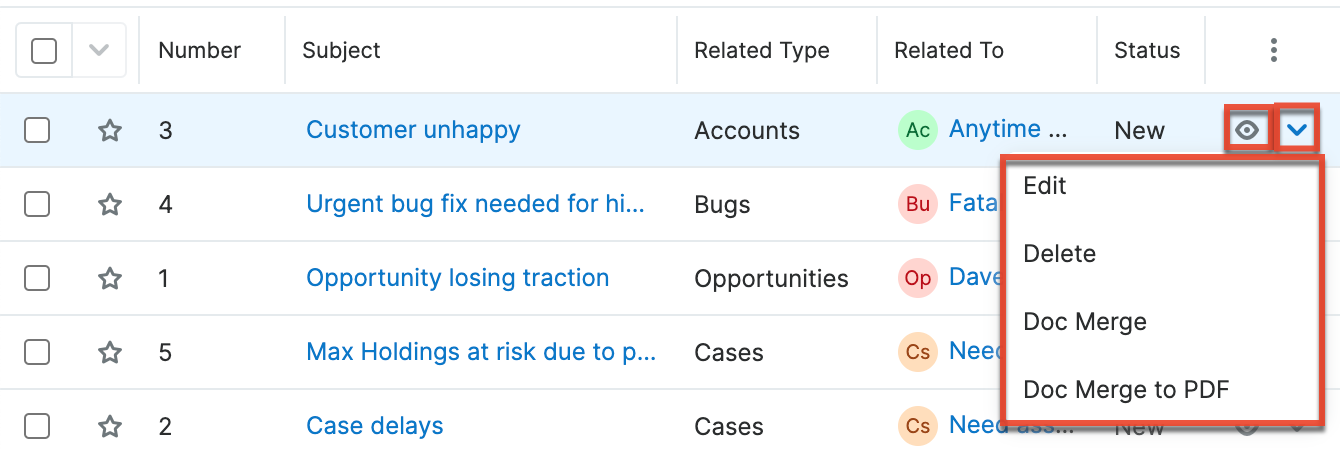The image size is (1340, 450).
Task: Favorite the Customer unhappy record star
Action: click(110, 130)
